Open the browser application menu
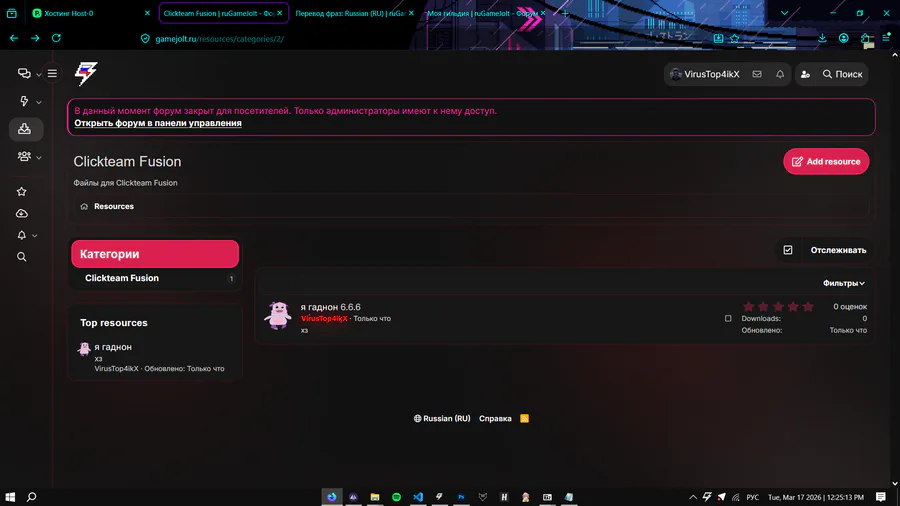 point(886,38)
